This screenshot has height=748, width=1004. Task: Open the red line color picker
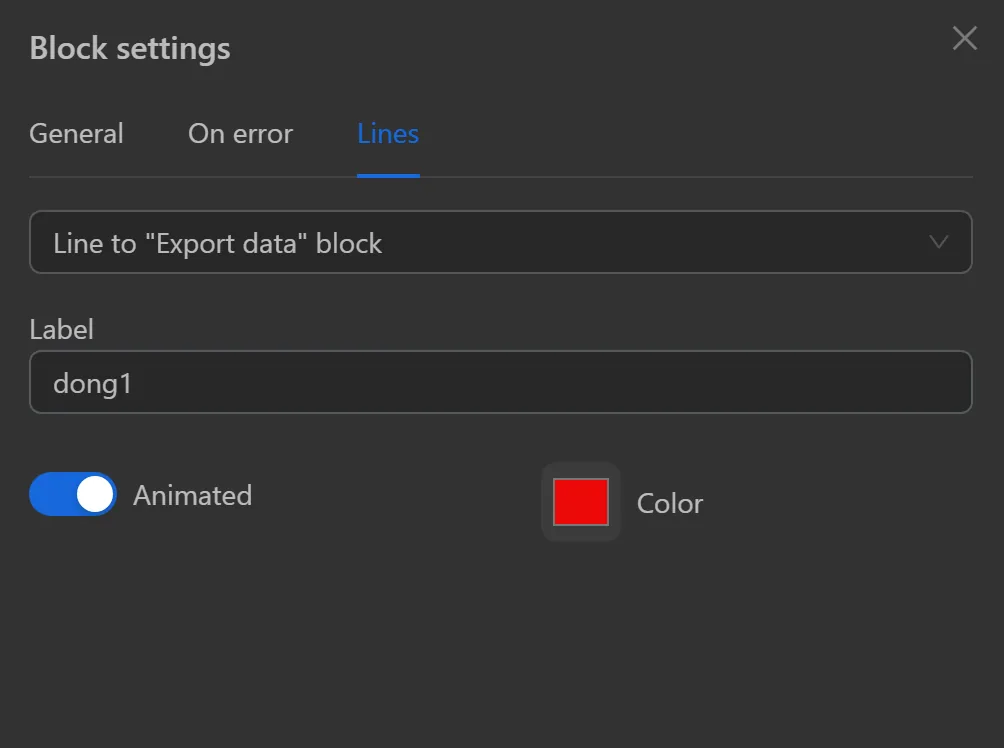[x=581, y=503]
